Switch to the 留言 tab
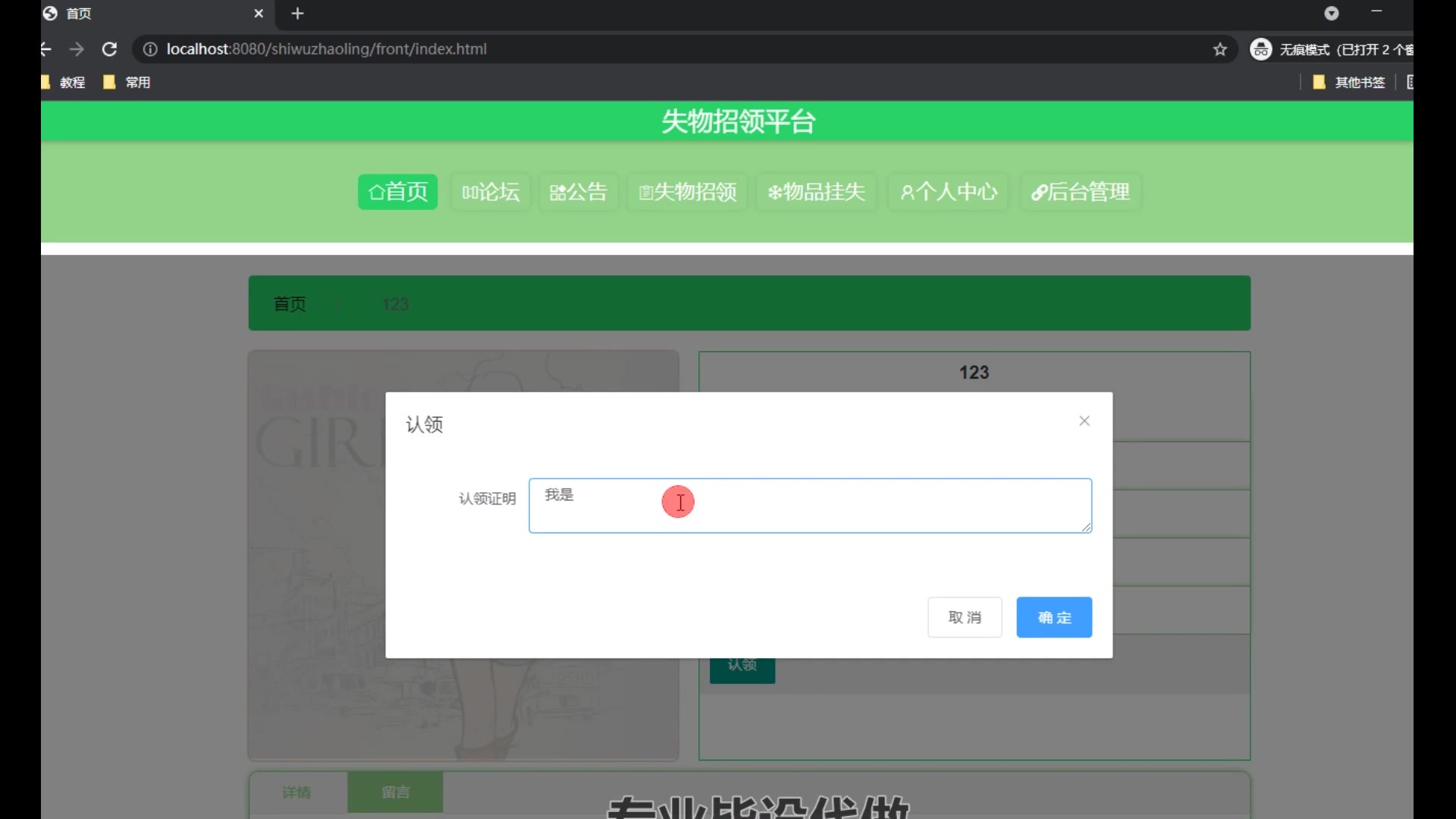1456x819 pixels. pyautogui.click(x=395, y=792)
